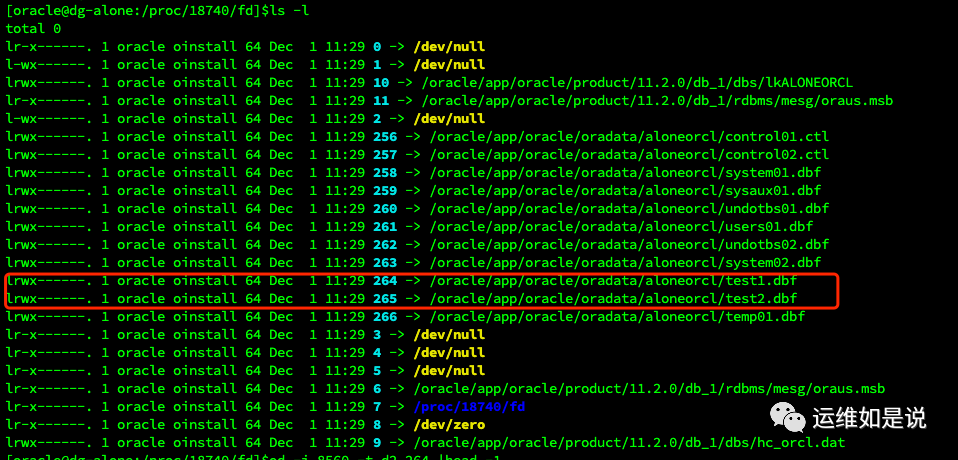This screenshot has height=460, width=958.
Task: Select the test1.dbf file path
Action: [x=613, y=281]
